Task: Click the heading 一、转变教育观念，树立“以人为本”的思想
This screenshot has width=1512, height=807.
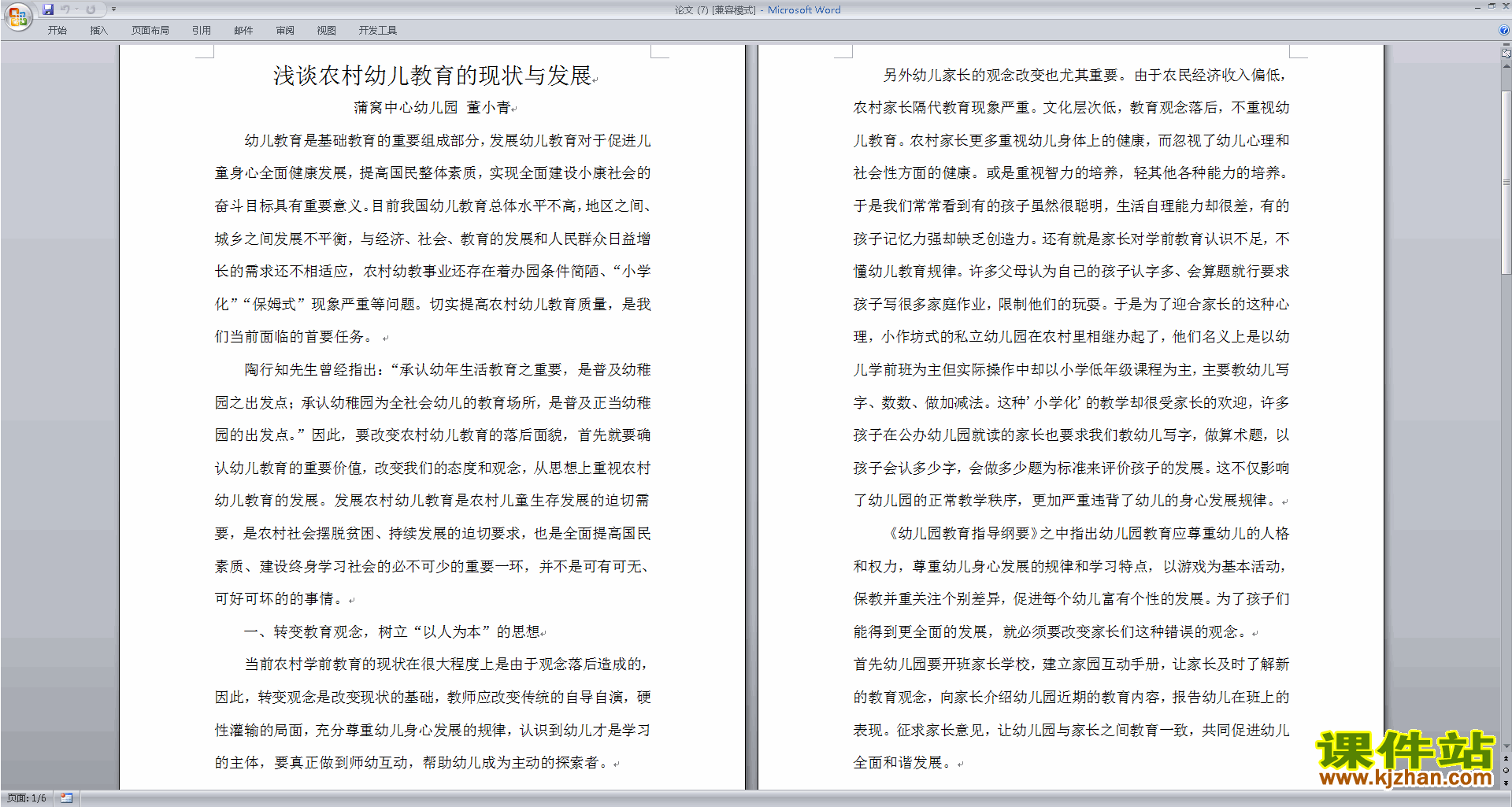Action: click(392, 631)
